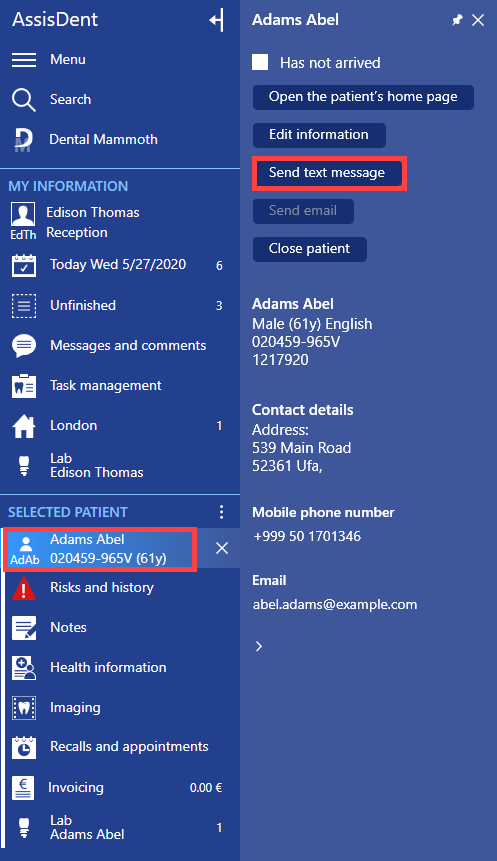Click patient ID 020459-965V in details
This screenshot has height=861, width=497.
pos(296,342)
